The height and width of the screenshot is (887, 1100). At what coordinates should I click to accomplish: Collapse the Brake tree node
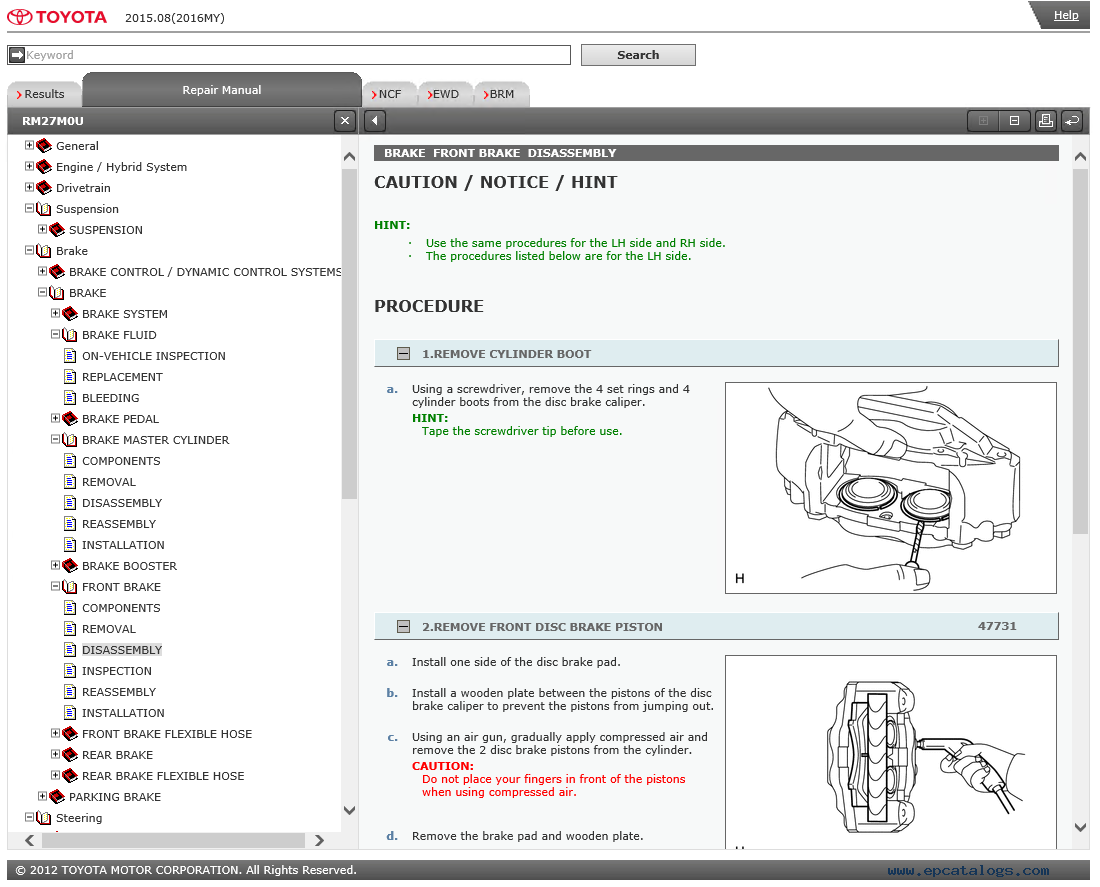[29, 250]
